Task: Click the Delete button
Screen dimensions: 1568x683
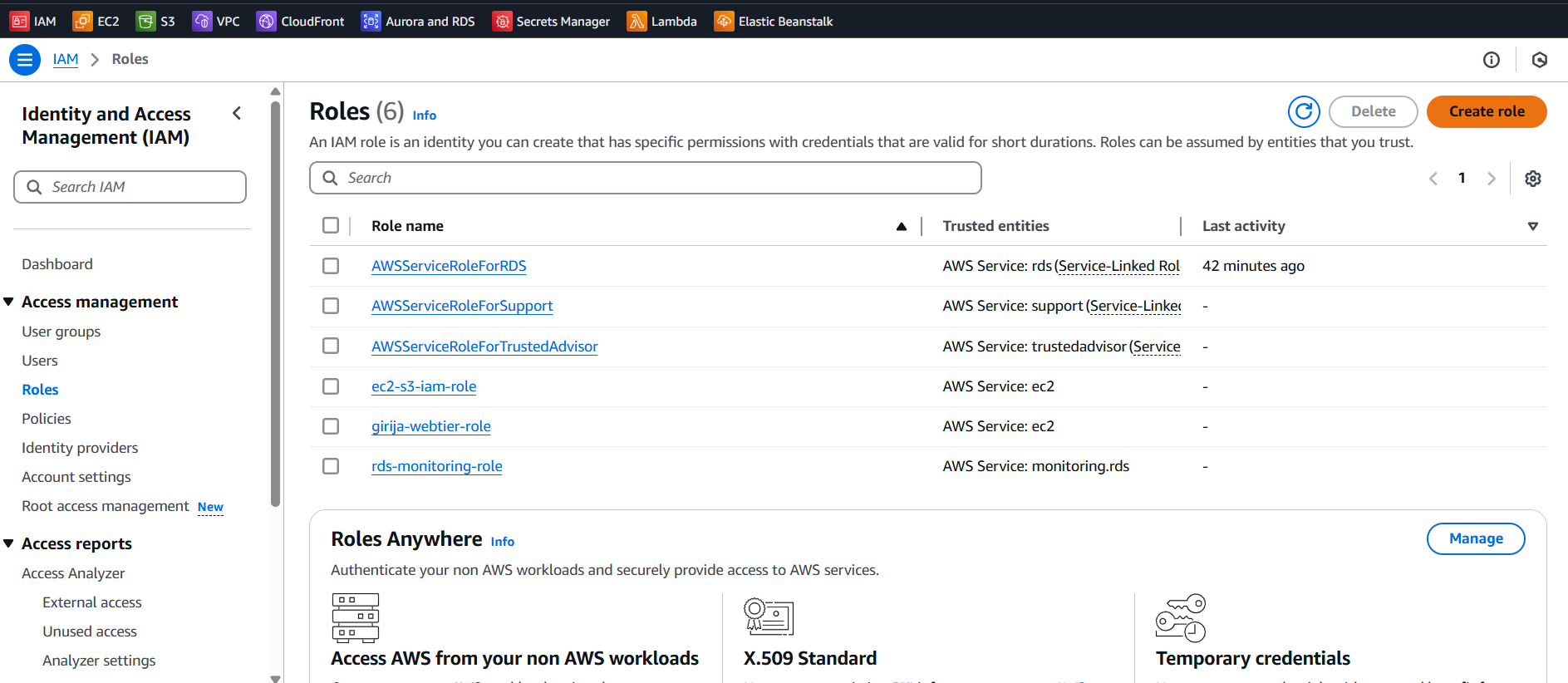Action: pos(1373,111)
